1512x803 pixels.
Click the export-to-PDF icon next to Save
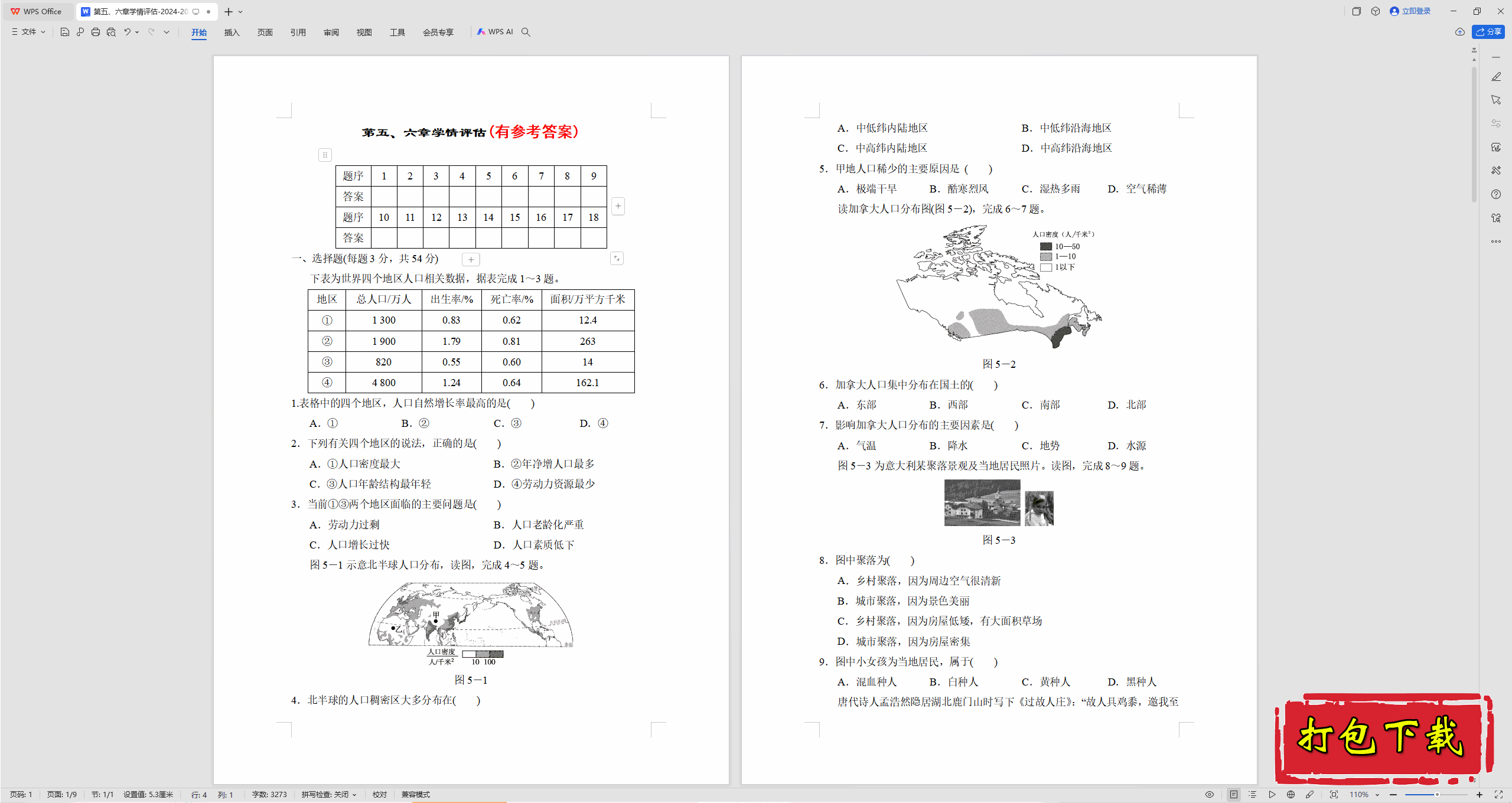tap(80, 32)
